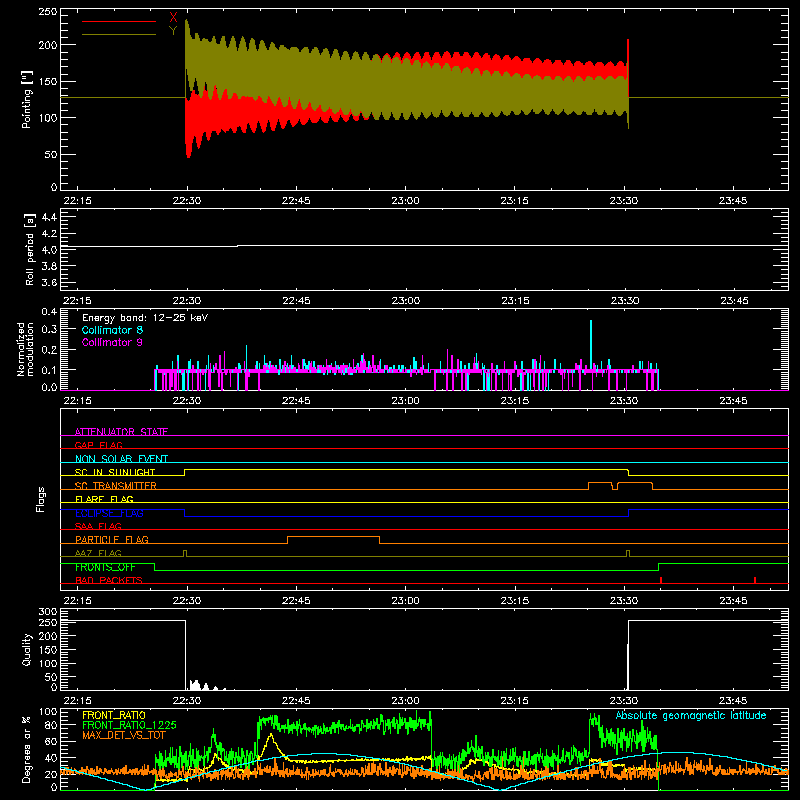800x800 pixels.
Task: Click the Normalized modulation axis title
Action: click(25, 349)
